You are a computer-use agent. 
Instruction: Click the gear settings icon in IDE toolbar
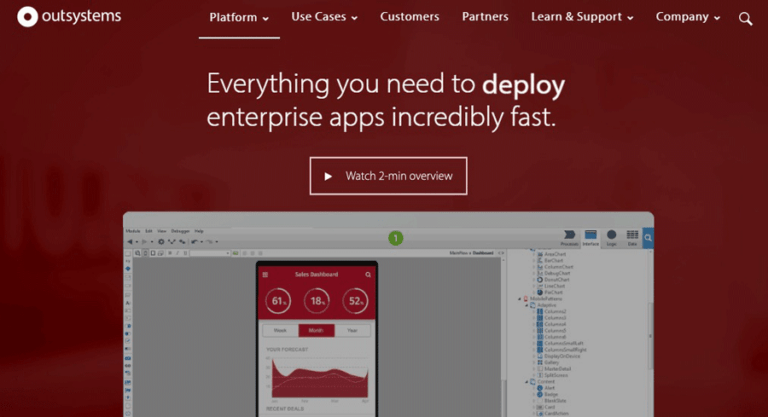pos(161,242)
